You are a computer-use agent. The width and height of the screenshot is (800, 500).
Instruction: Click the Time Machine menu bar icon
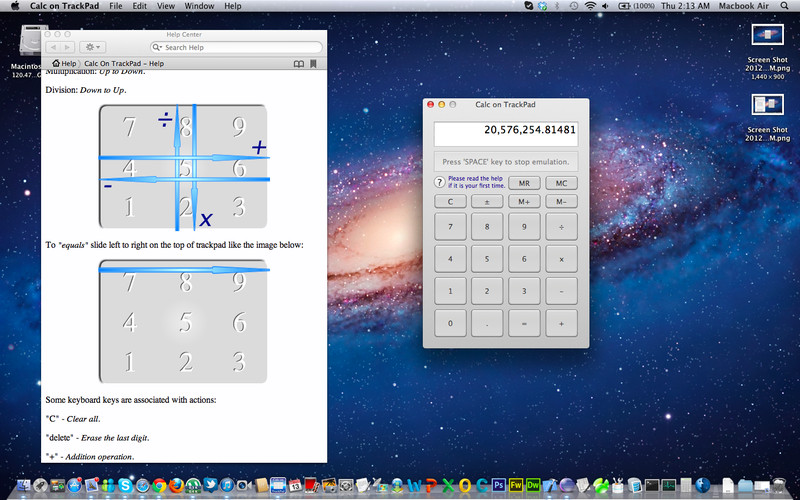[x=574, y=6]
